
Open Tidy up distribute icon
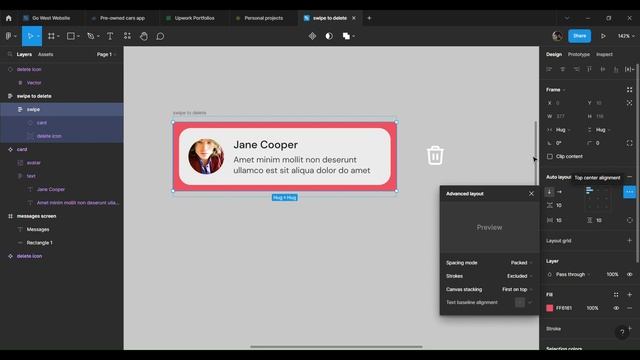tap(629, 69)
